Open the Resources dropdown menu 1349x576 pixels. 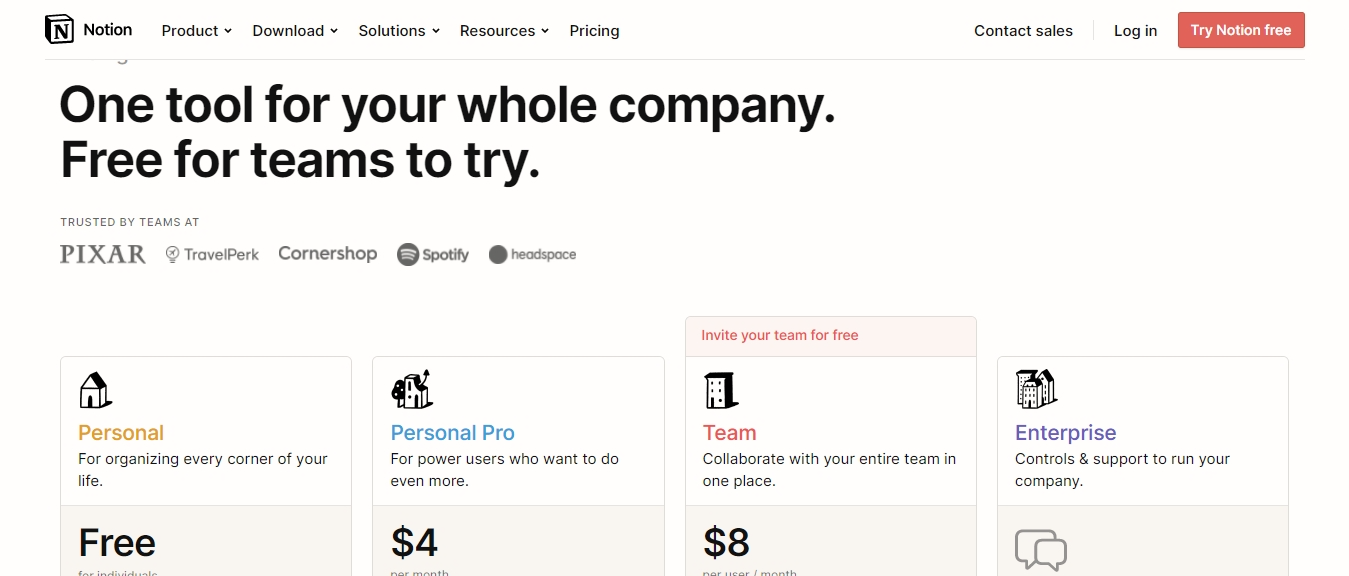pos(504,31)
